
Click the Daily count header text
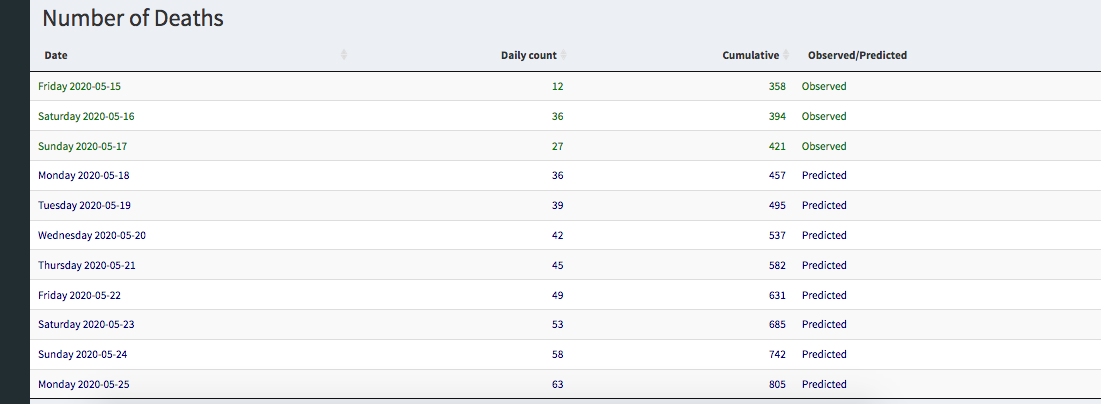[x=528, y=55]
